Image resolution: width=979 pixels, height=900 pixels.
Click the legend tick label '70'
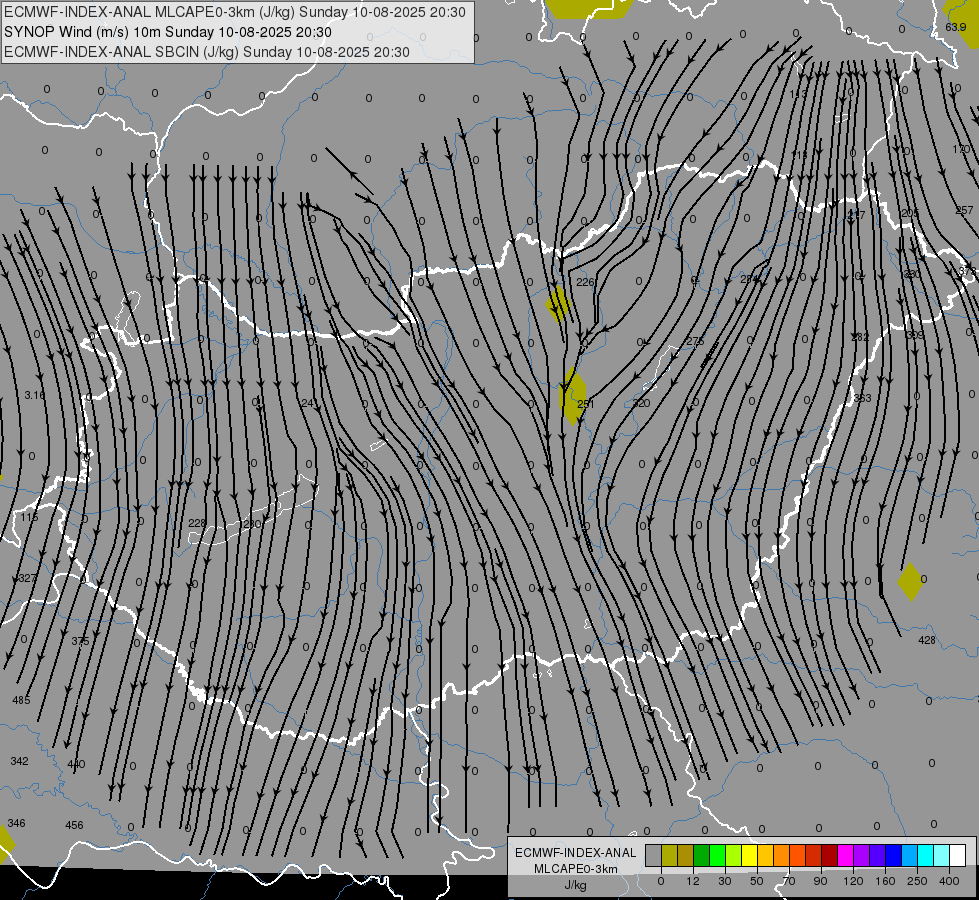[789, 881]
